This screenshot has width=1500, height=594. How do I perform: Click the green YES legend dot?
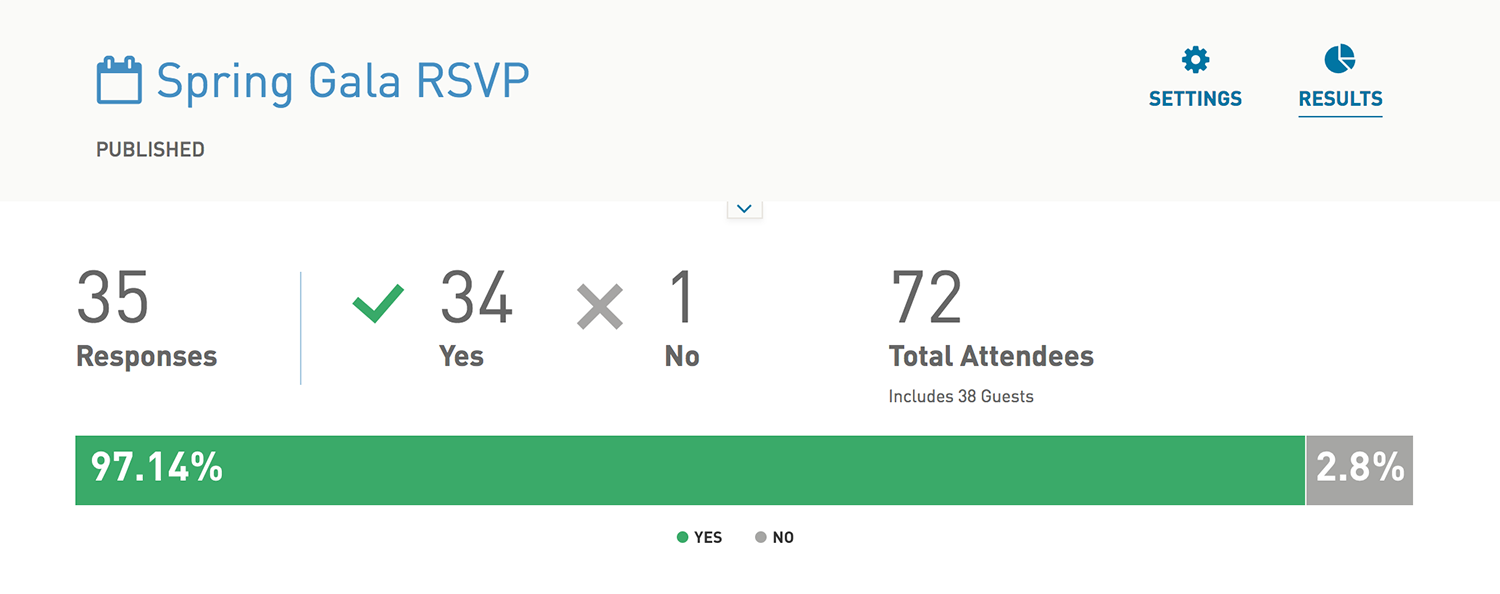click(683, 537)
